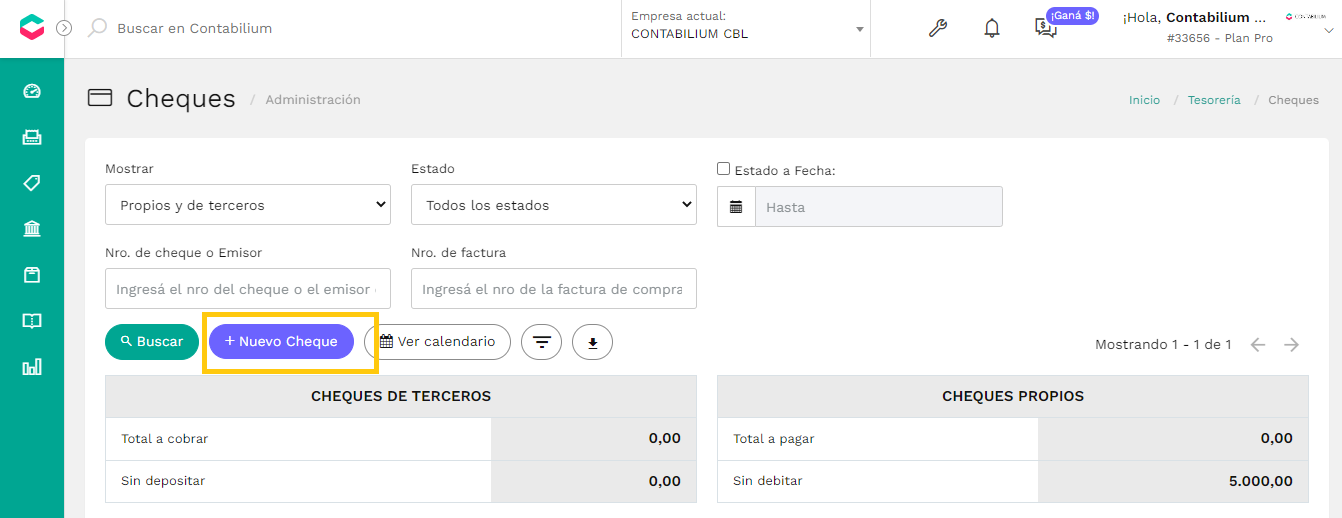This screenshot has width=1342, height=518.
Task: Click the 'Inicio' breadcrumb link
Action: pos(1144,100)
